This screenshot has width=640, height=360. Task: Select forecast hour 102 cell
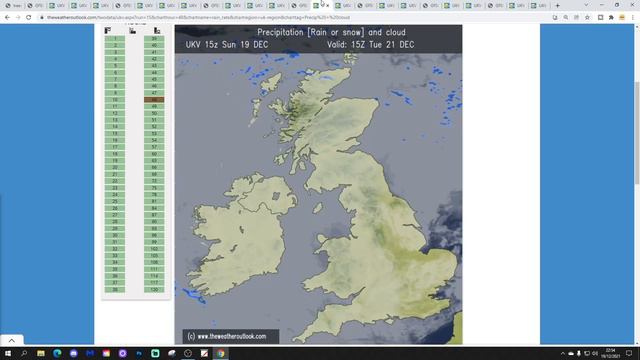pos(154,249)
